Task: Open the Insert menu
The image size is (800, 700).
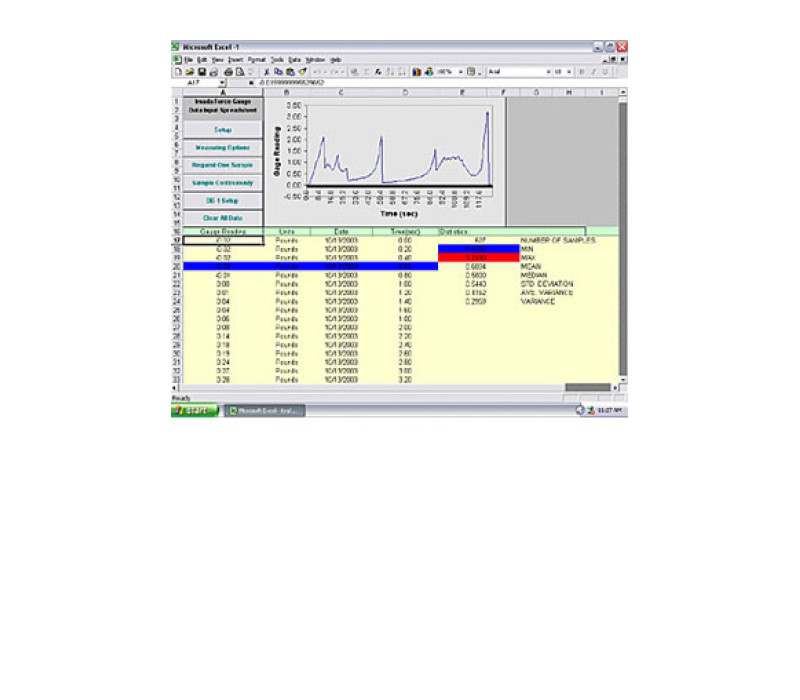Action: [x=235, y=60]
